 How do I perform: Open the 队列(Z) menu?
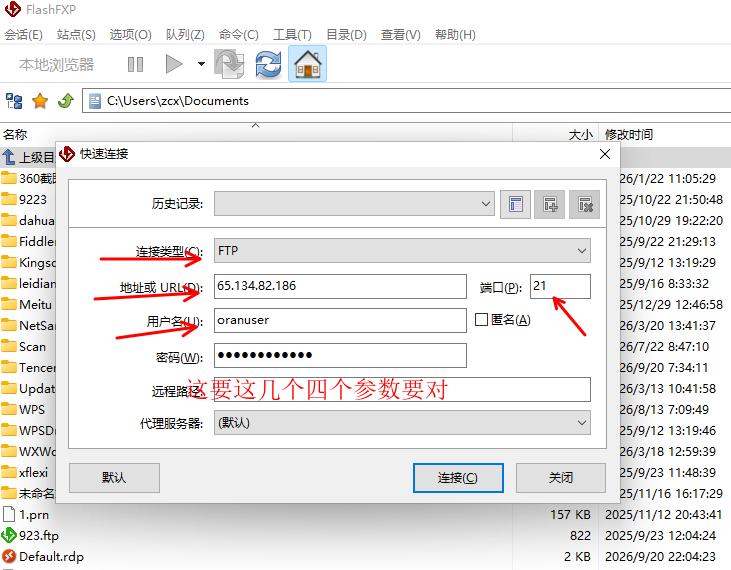(185, 35)
